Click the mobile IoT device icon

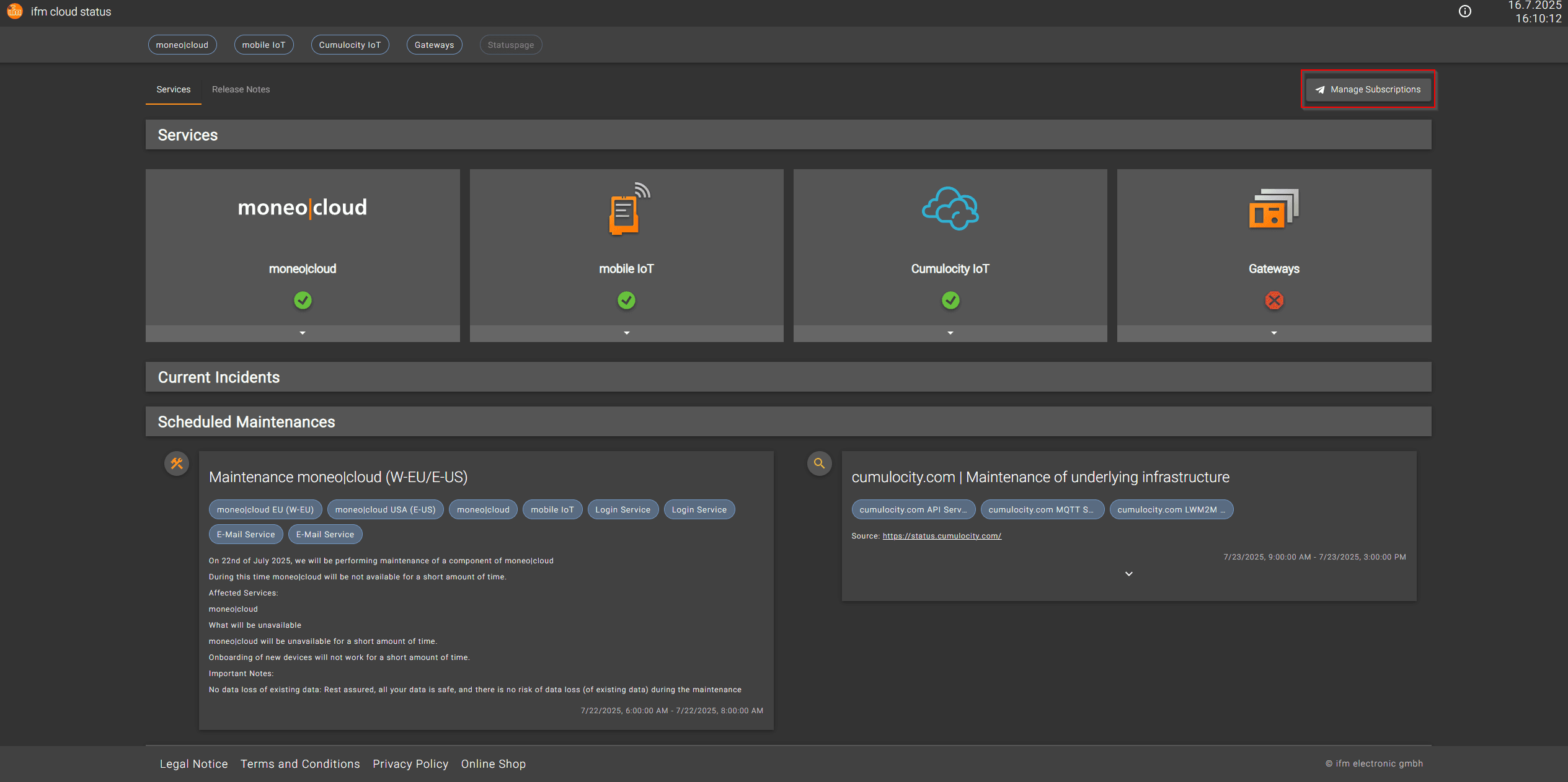(629, 209)
